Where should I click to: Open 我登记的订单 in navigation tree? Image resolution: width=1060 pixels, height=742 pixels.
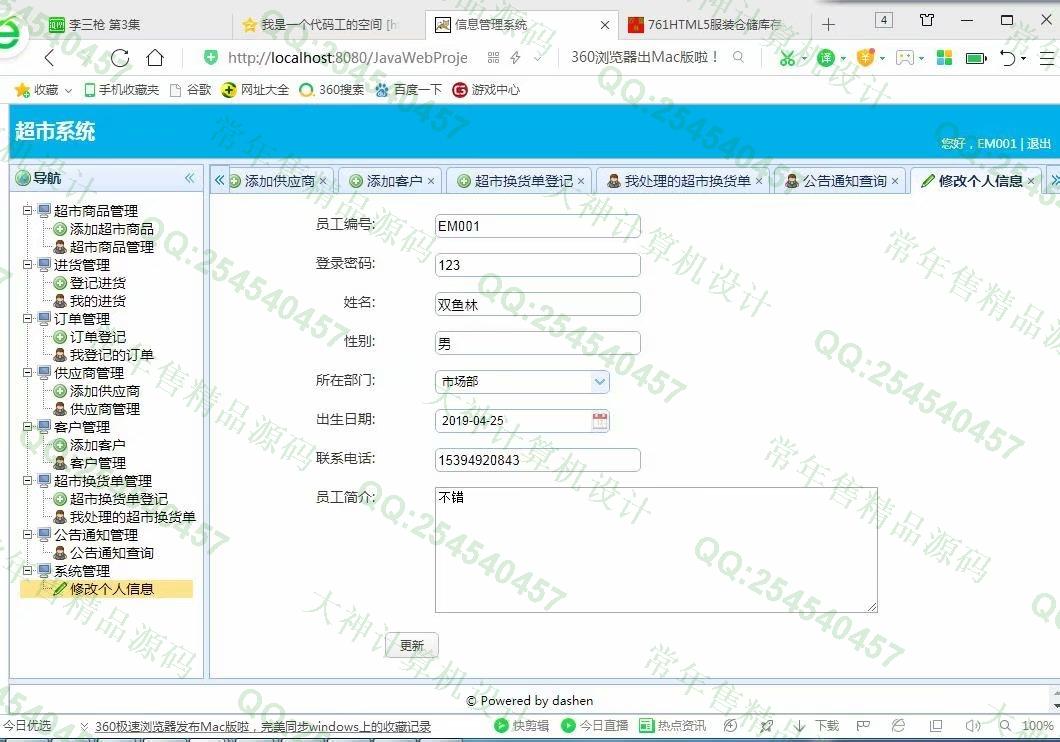click(x=103, y=355)
